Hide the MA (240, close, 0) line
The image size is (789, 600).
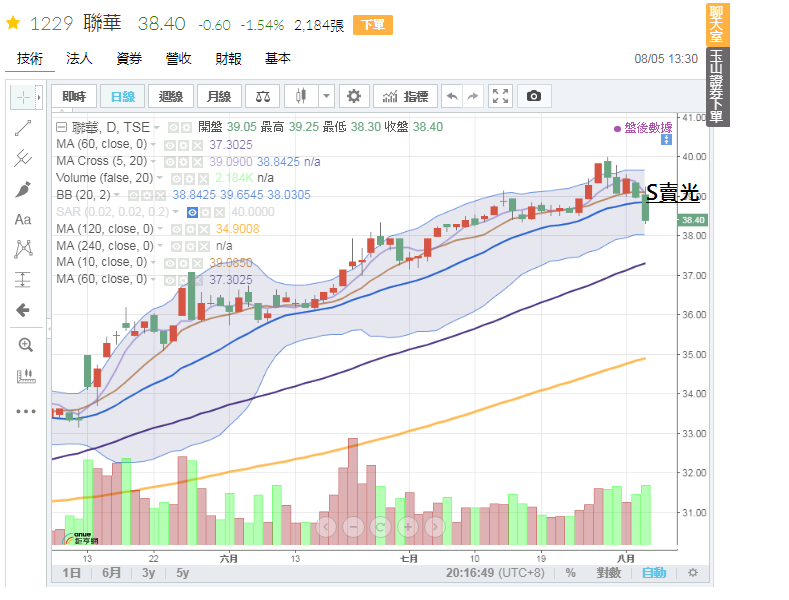(x=176, y=247)
